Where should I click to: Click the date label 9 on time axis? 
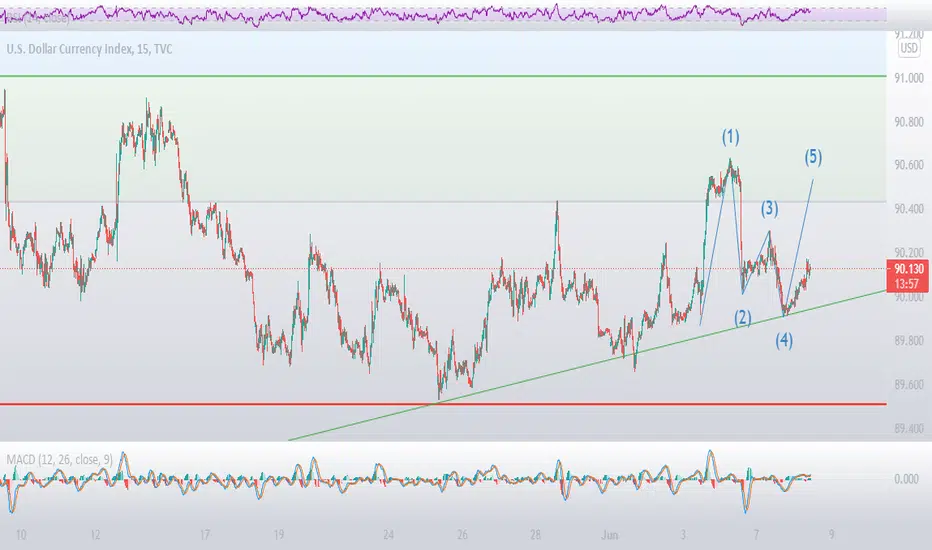click(831, 535)
